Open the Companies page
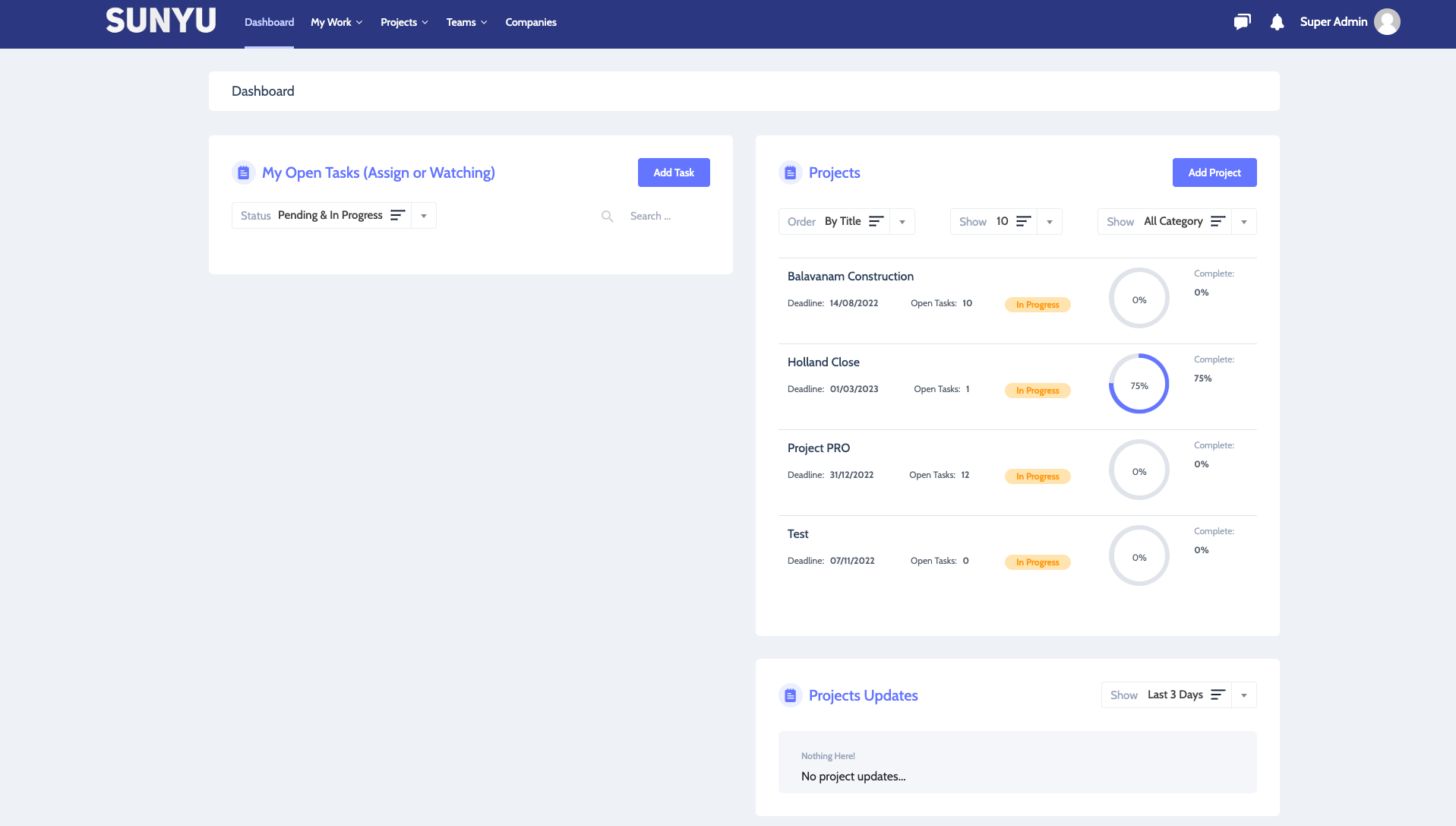This screenshot has height=826, width=1456. [x=531, y=22]
